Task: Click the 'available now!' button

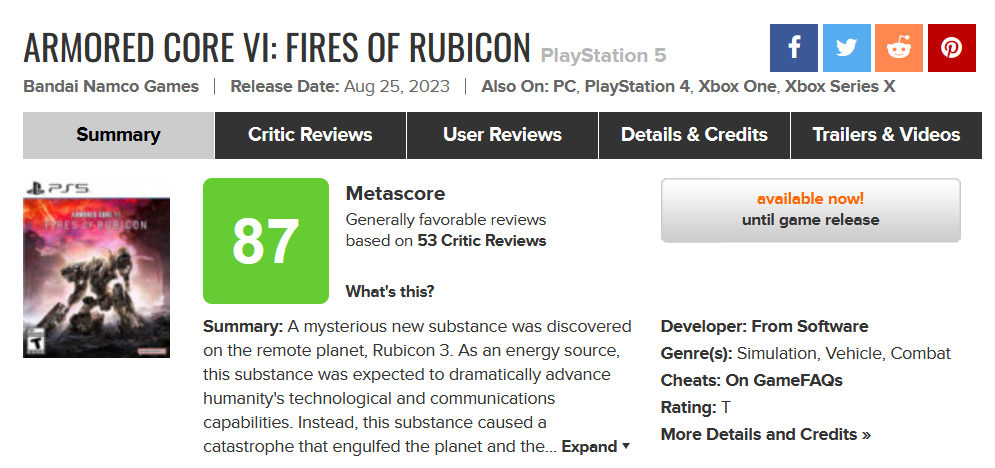Action: click(x=810, y=210)
